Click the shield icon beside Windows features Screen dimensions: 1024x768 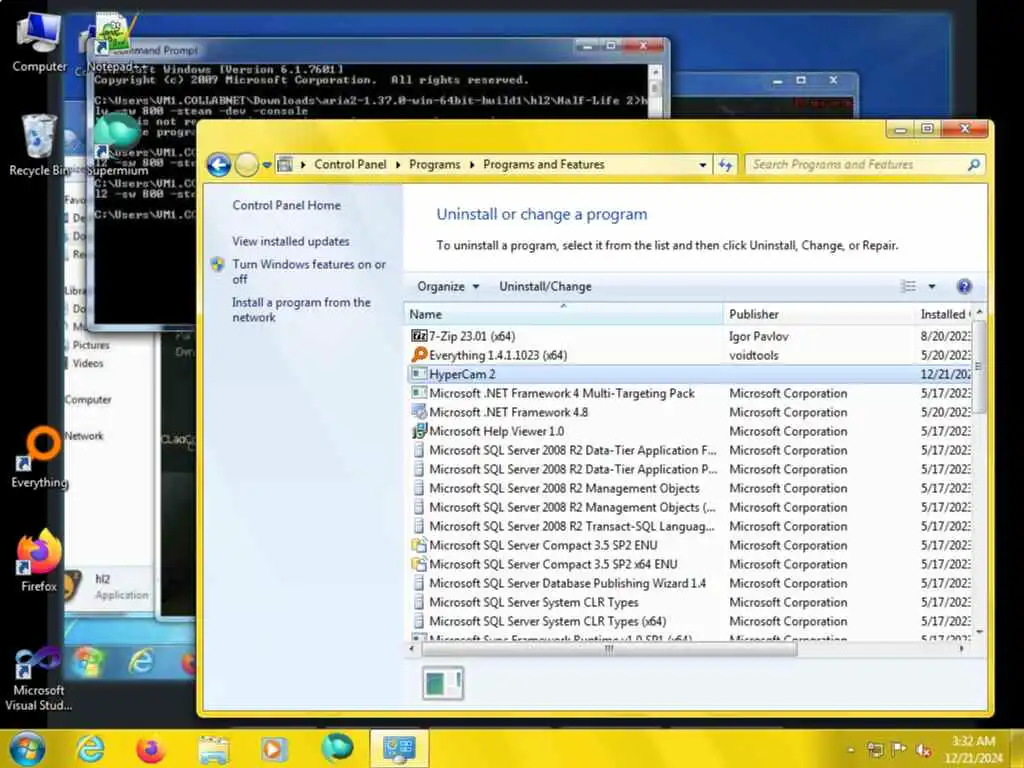(x=218, y=264)
